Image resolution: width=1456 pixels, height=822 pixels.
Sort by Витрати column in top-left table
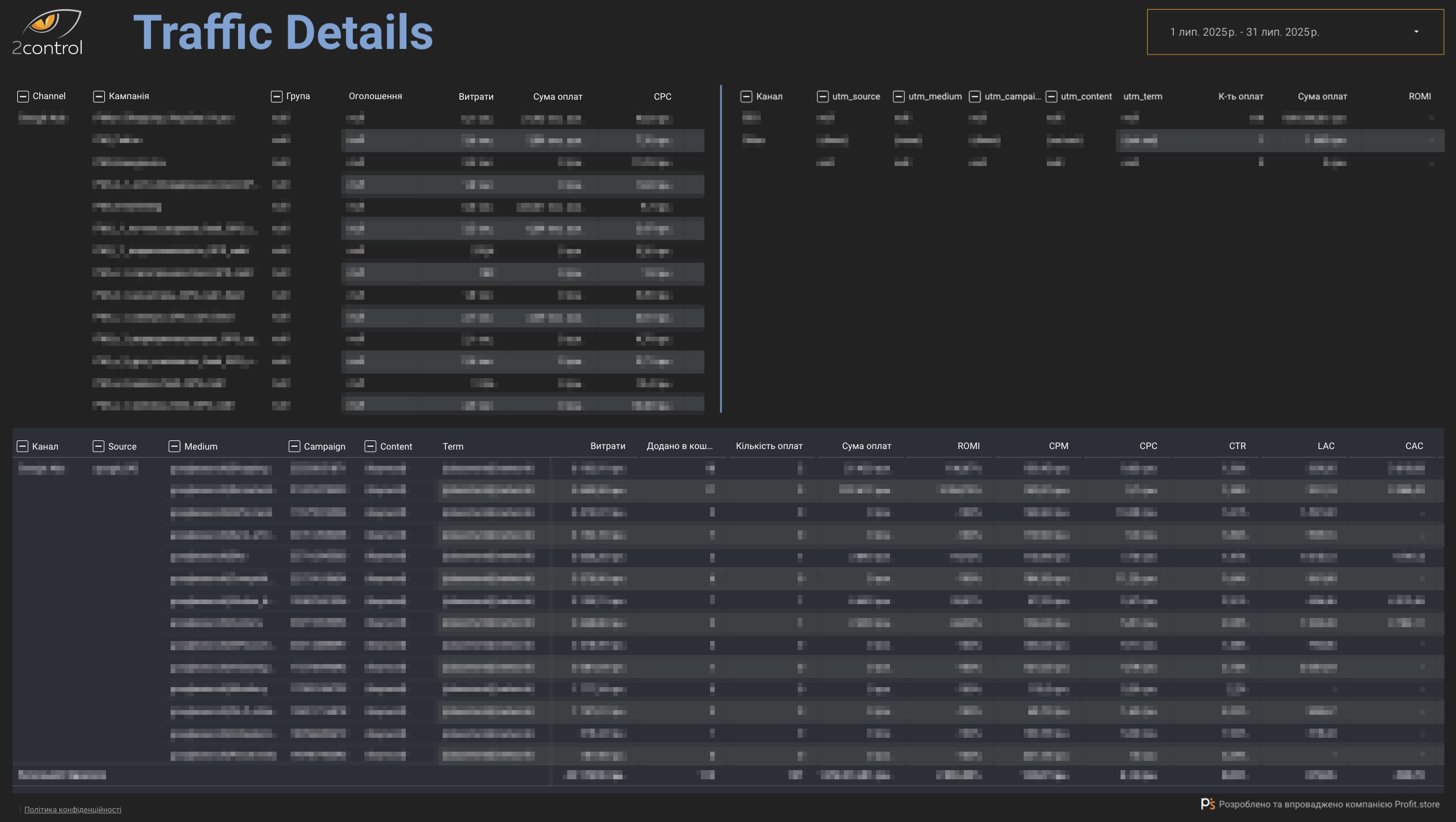pyautogui.click(x=476, y=97)
